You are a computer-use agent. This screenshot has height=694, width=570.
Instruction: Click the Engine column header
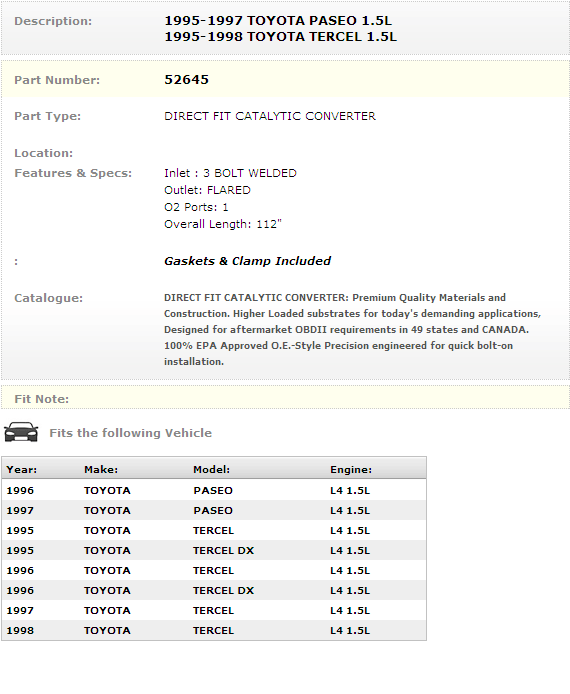351,470
